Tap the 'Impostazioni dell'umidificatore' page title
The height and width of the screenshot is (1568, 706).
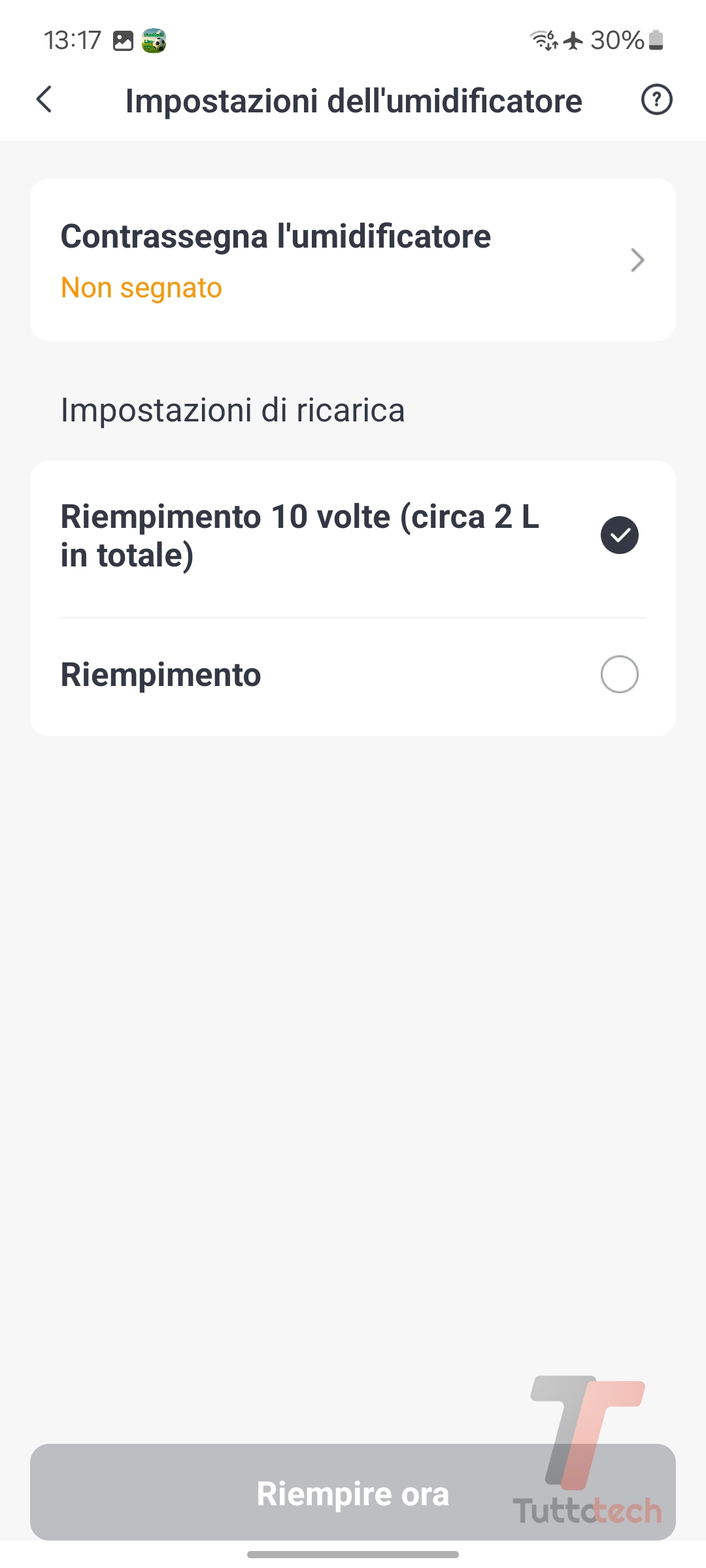(x=353, y=101)
